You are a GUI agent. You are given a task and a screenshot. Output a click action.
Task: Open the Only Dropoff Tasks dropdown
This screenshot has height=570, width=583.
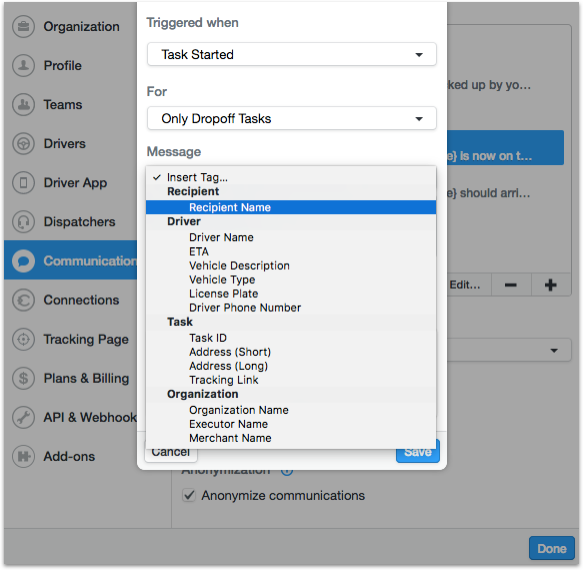pos(292,119)
